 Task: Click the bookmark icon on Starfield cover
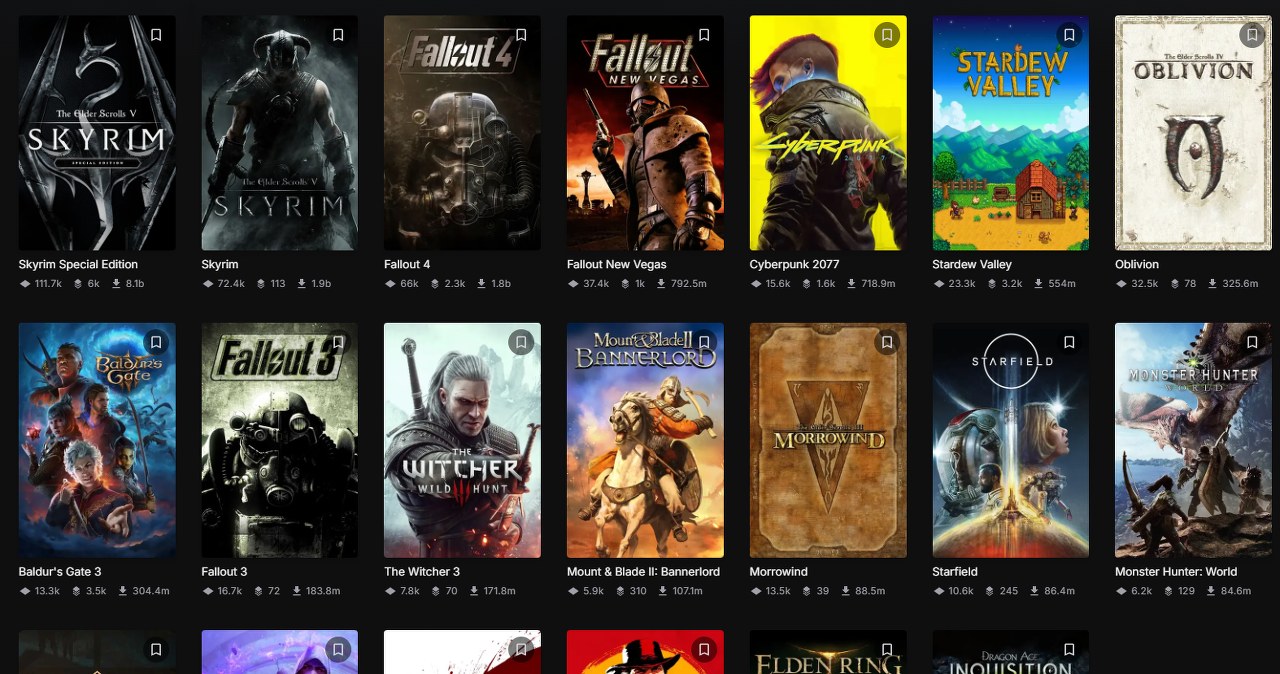click(x=1069, y=342)
